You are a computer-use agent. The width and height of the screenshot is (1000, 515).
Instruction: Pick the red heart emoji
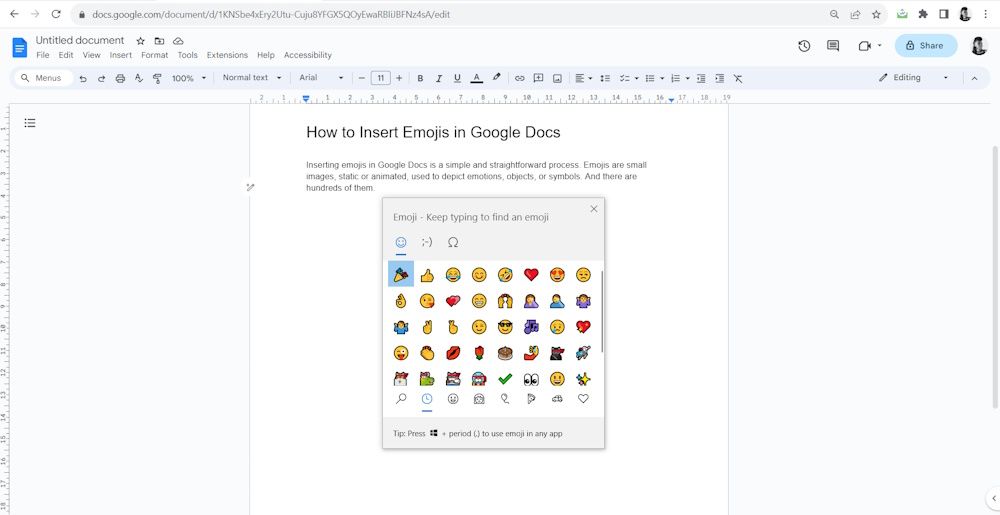click(531, 275)
